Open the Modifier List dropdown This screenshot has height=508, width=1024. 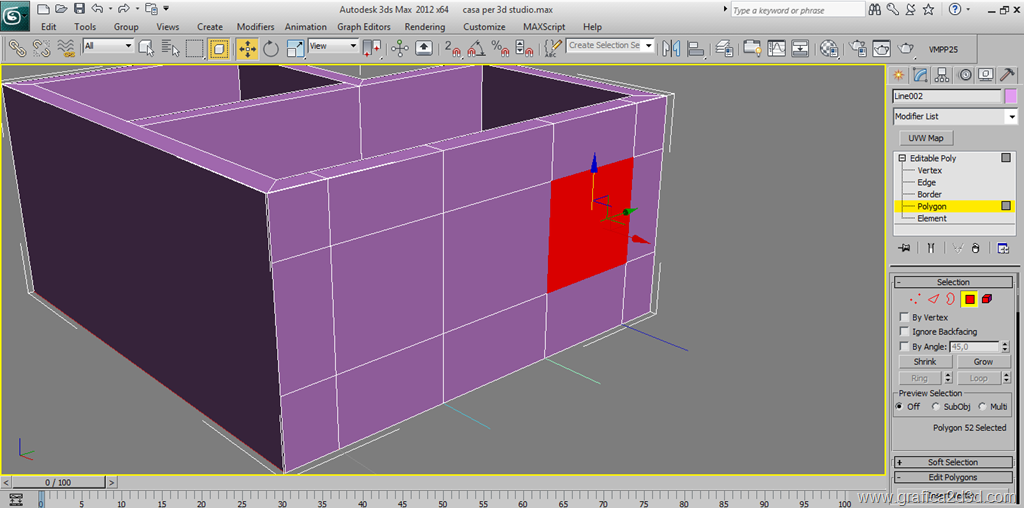point(1010,117)
